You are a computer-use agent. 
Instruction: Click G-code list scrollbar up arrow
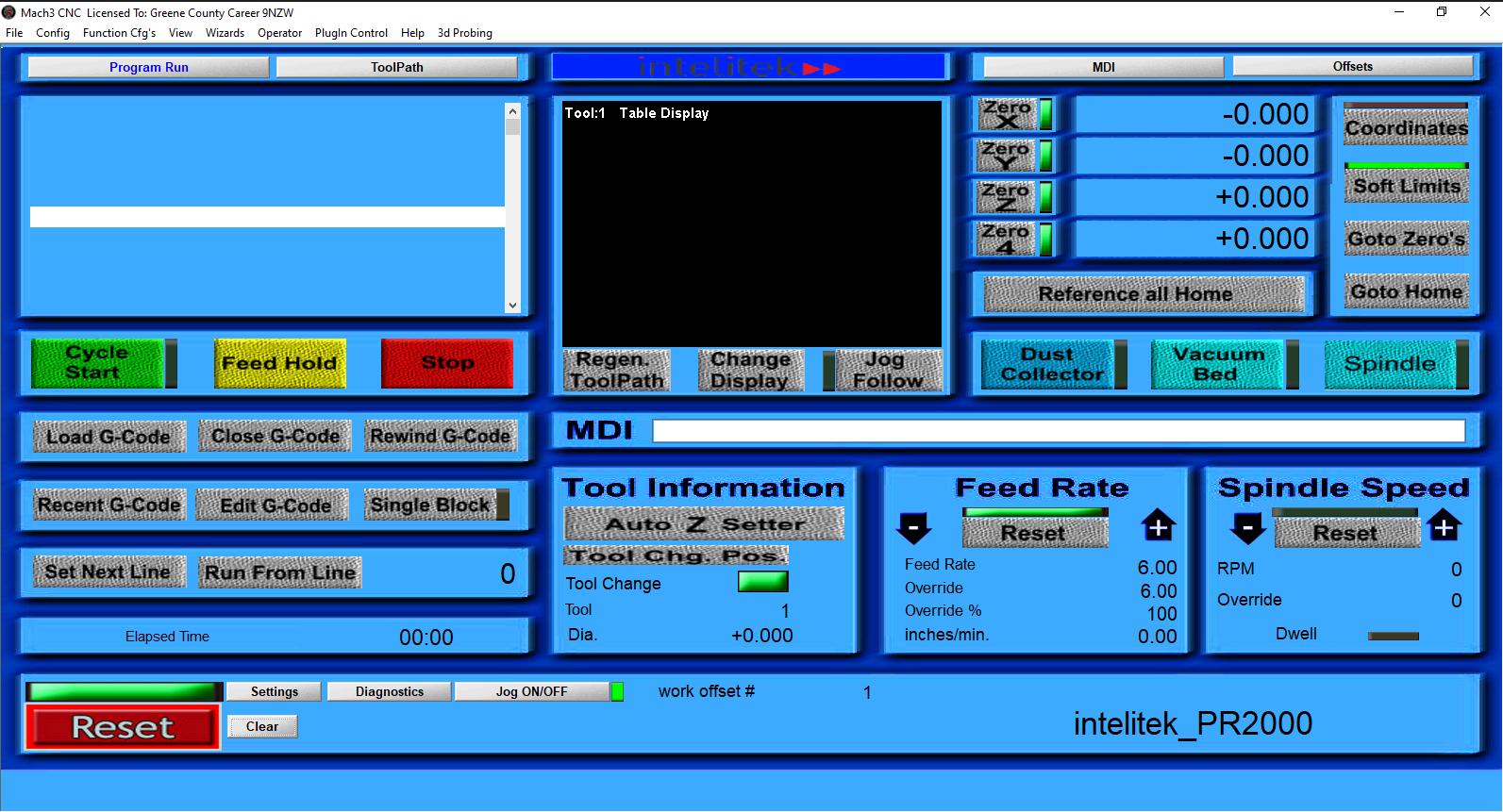point(512,110)
